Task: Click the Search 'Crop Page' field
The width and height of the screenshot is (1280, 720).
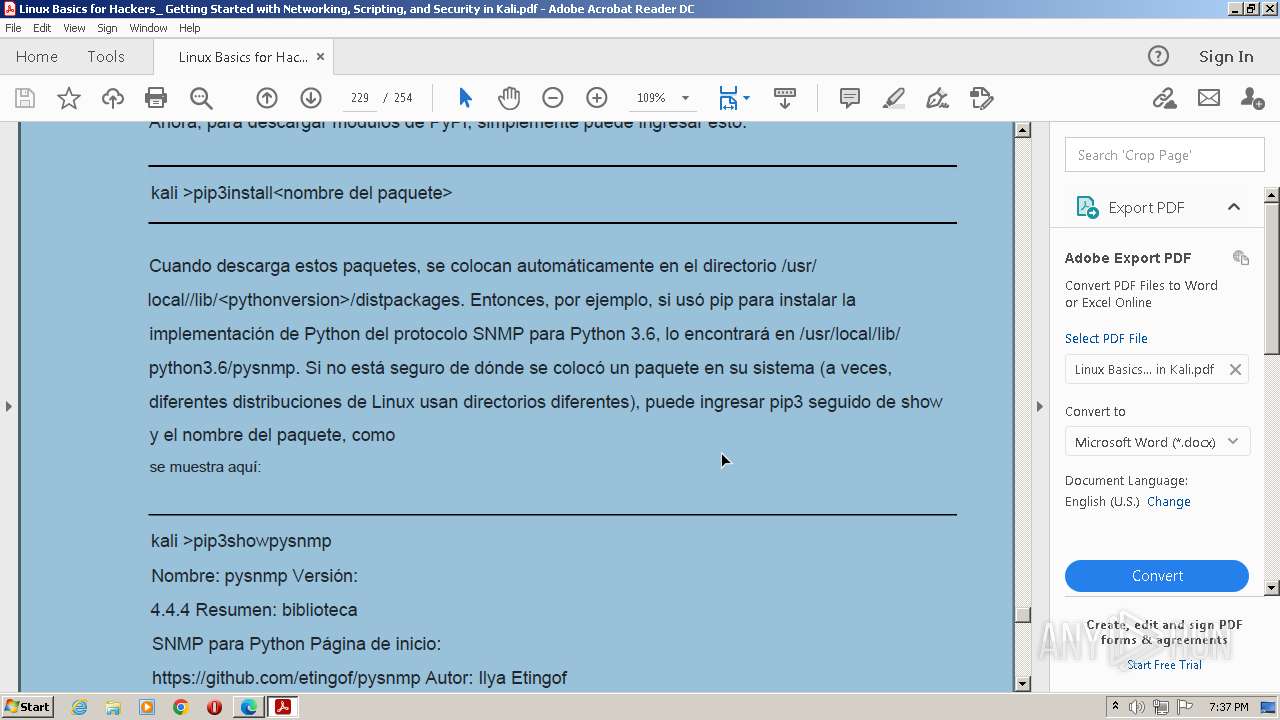Action: [x=1164, y=155]
